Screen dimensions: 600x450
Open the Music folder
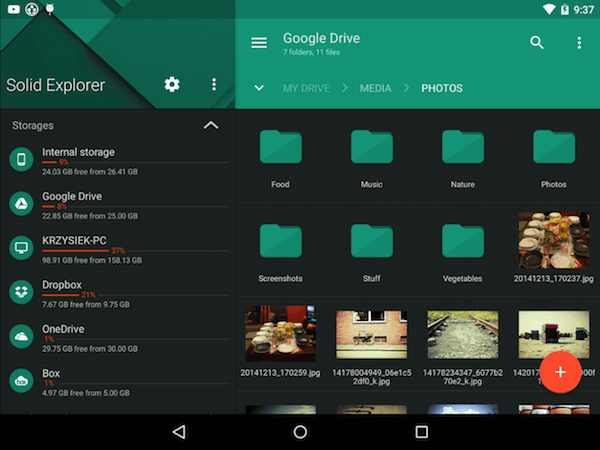pyautogui.click(x=372, y=159)
